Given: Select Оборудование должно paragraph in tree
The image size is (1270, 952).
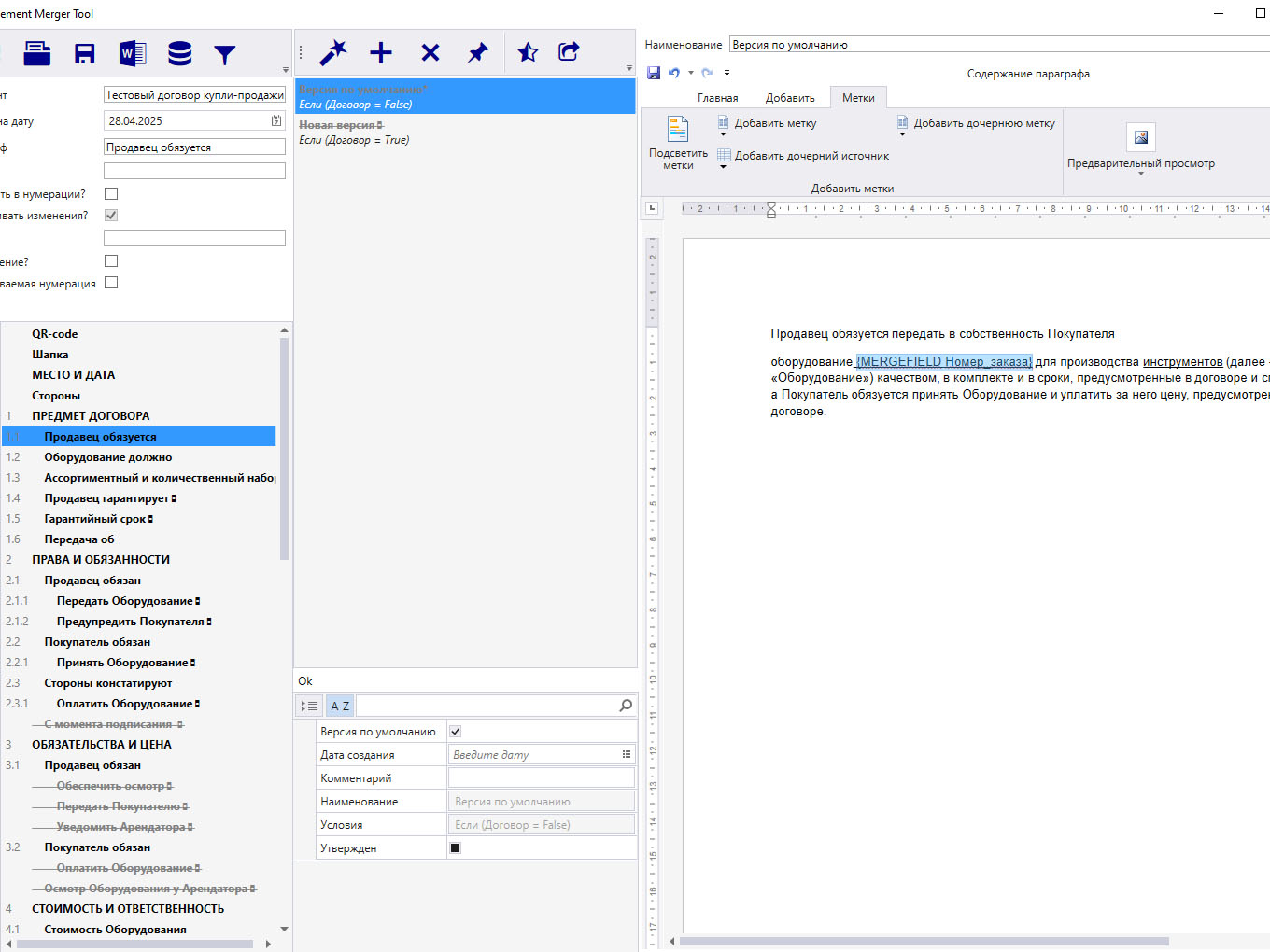Looking at the screenshot, I should pos(108,457).
